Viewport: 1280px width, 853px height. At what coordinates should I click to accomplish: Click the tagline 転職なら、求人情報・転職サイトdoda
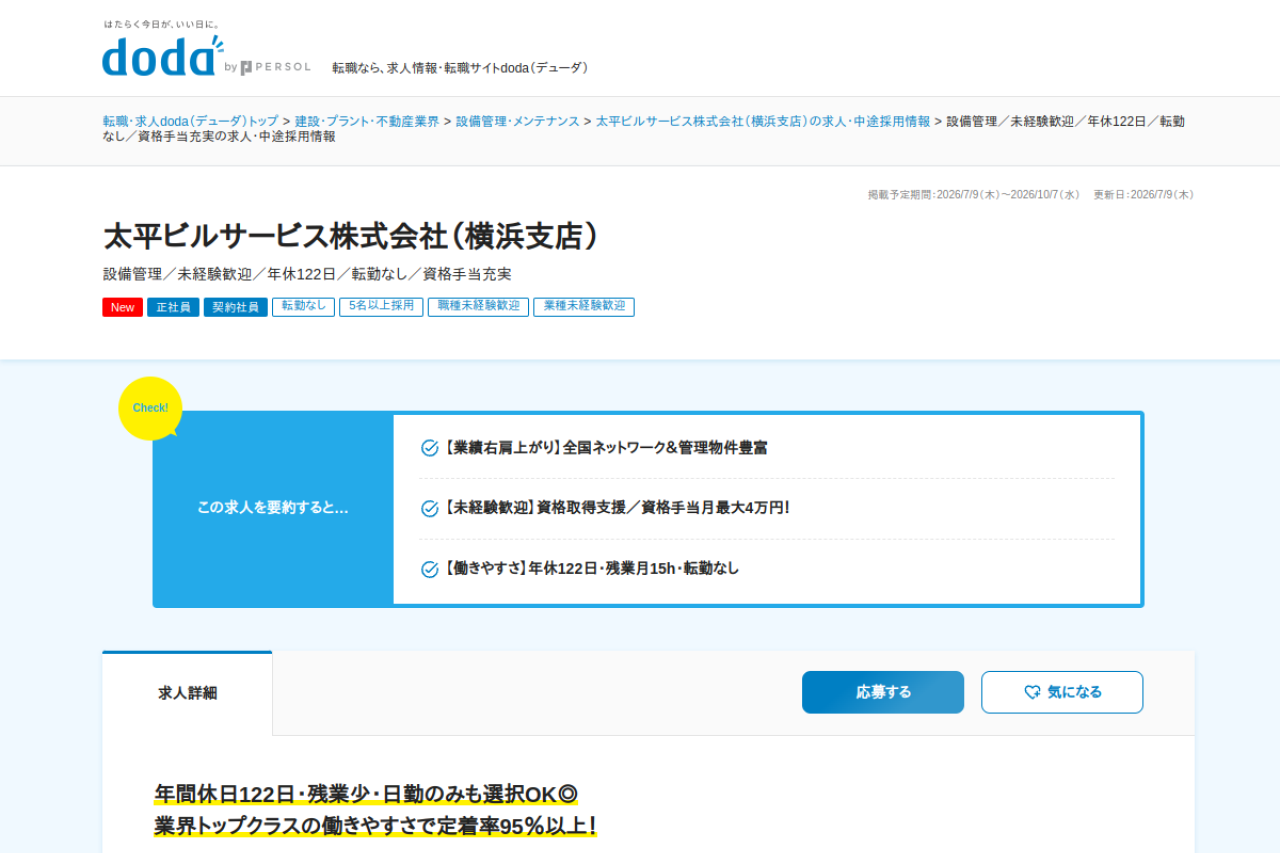point(460,68)
